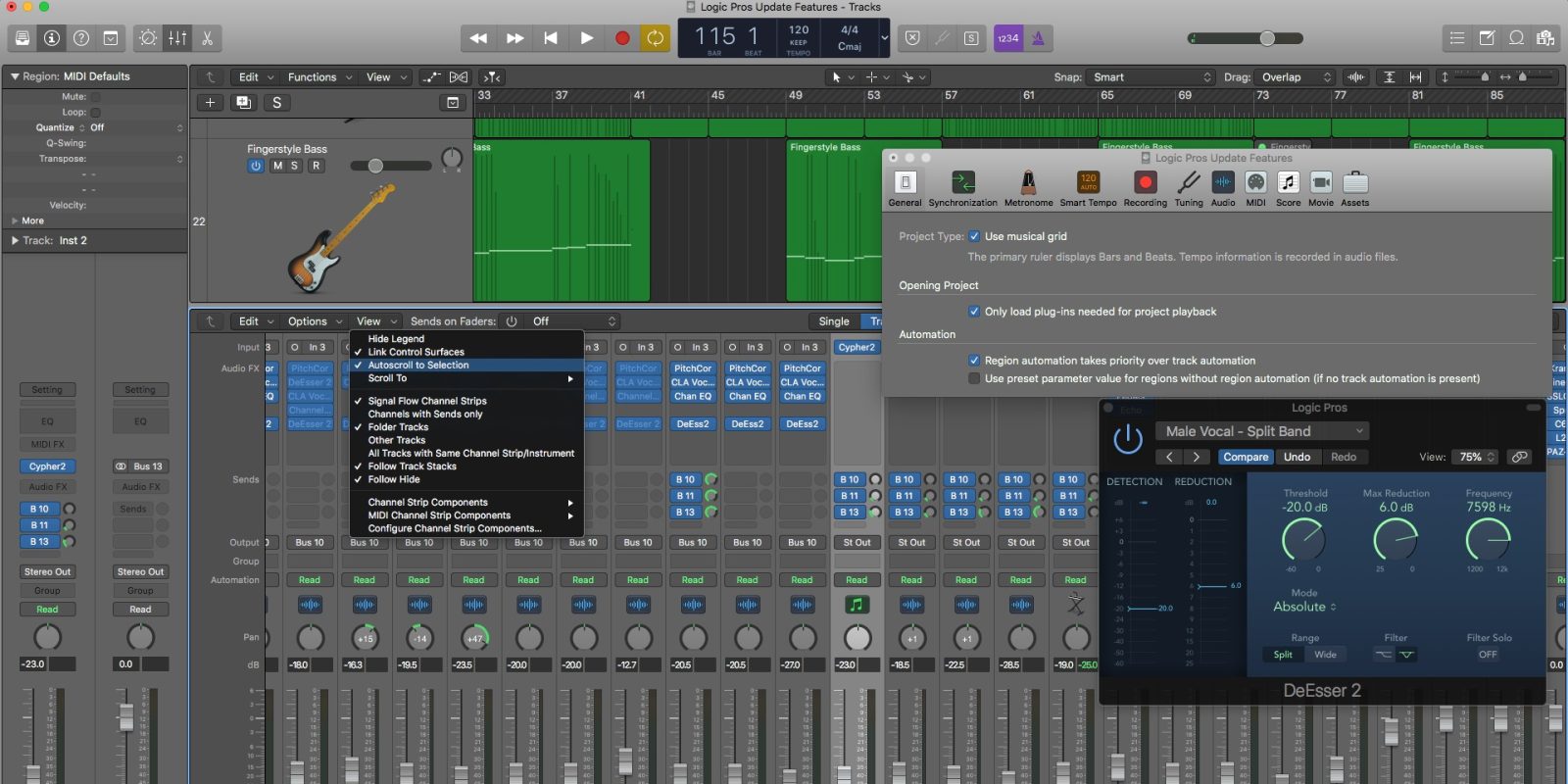Open the Score preferences icon
Image resolution: width=1568 pixels, height=784 pixels.
1288,183
